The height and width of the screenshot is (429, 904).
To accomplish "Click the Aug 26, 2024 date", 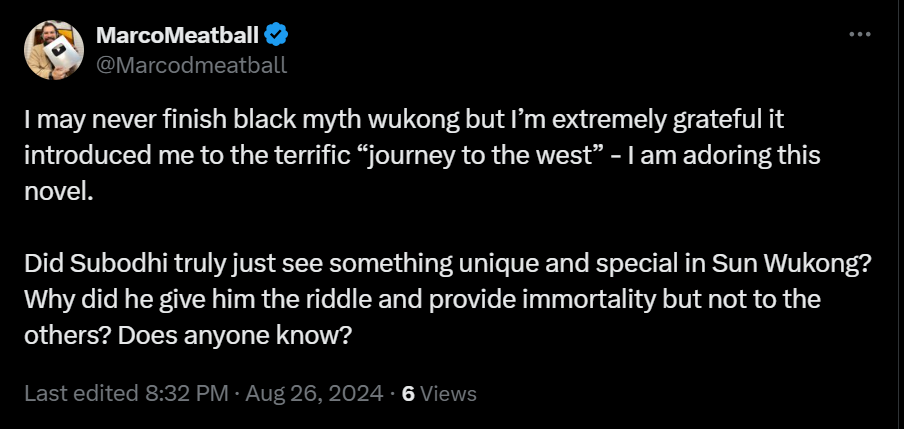I will 314,394.
